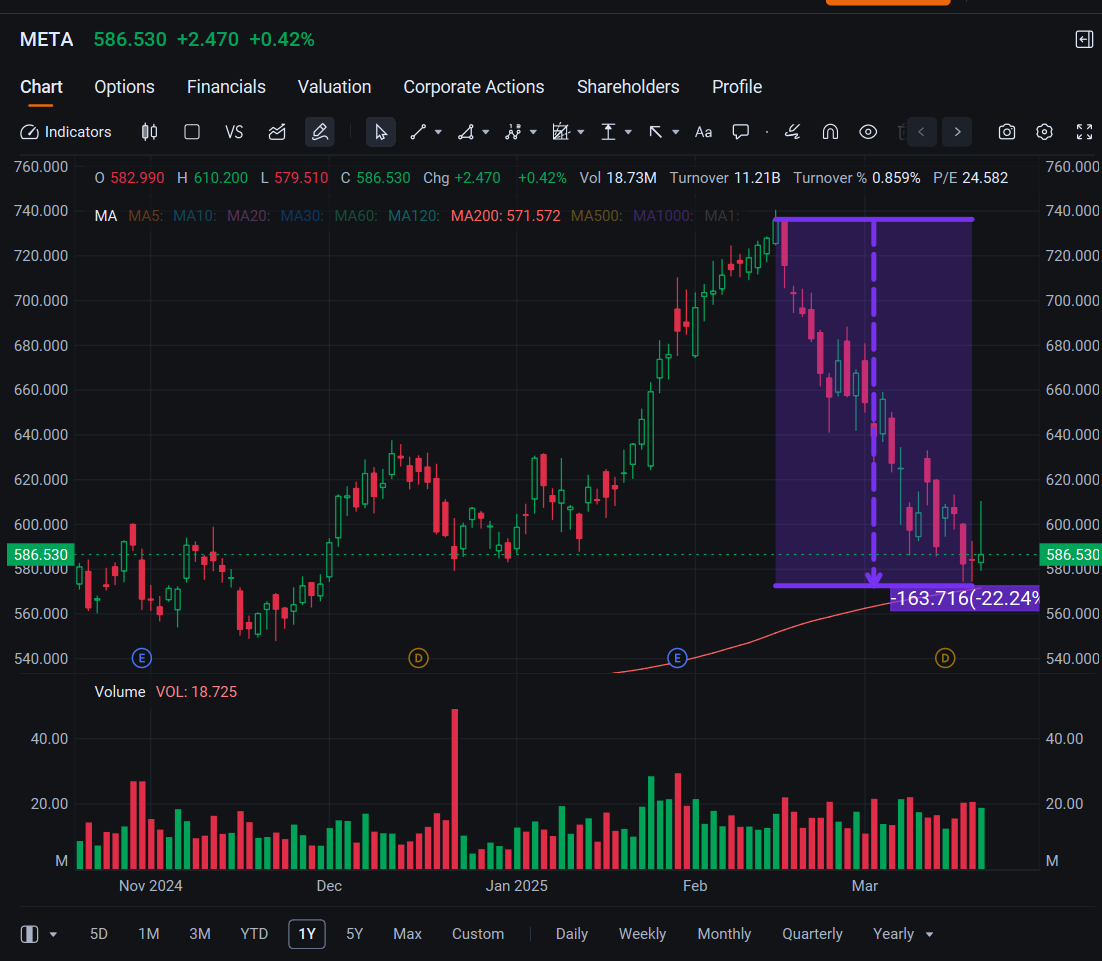Open the chart layout selector at bottom left

(30, 934)
